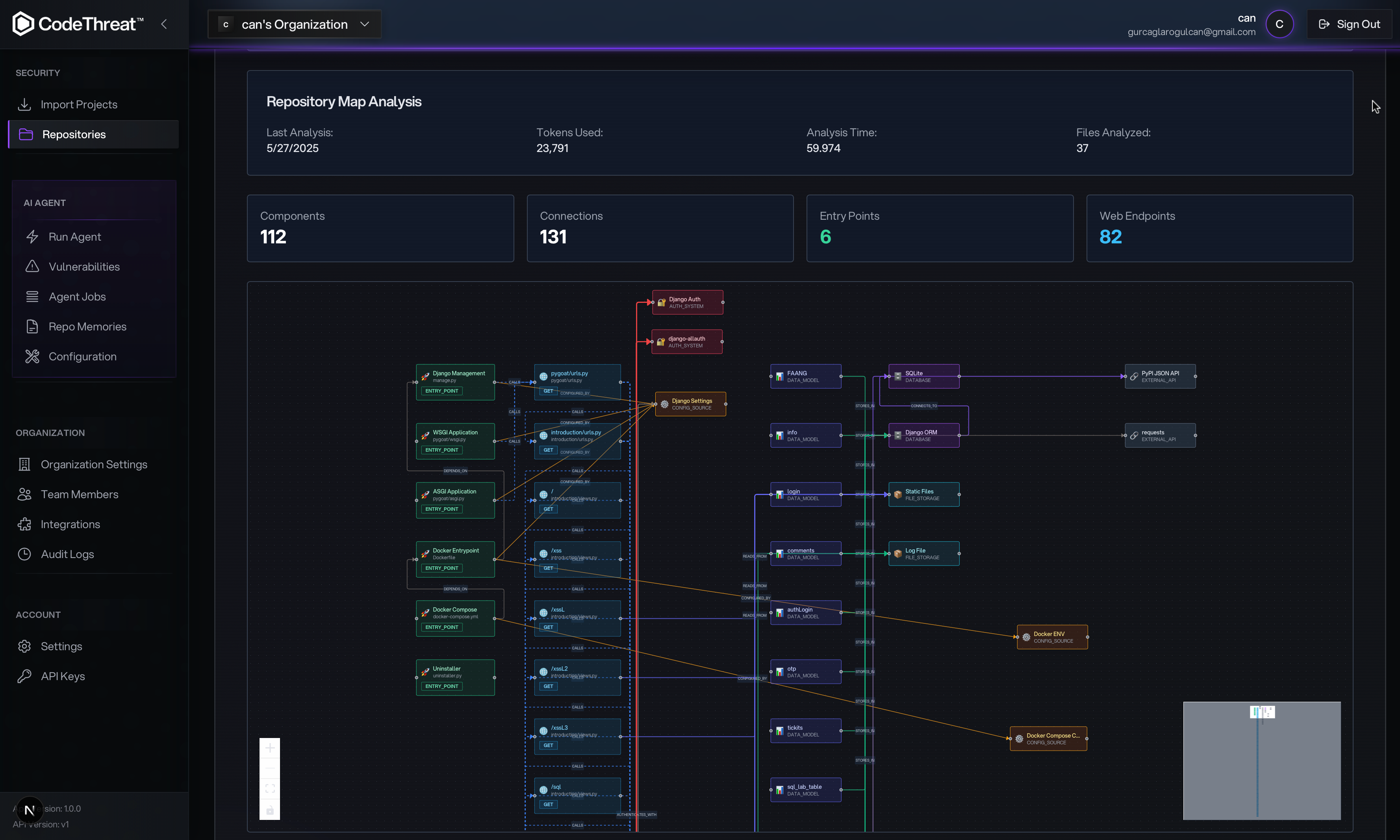Go to Vulnerabilities page
This screenshot has width=1400, height=840.
point(95,267)
